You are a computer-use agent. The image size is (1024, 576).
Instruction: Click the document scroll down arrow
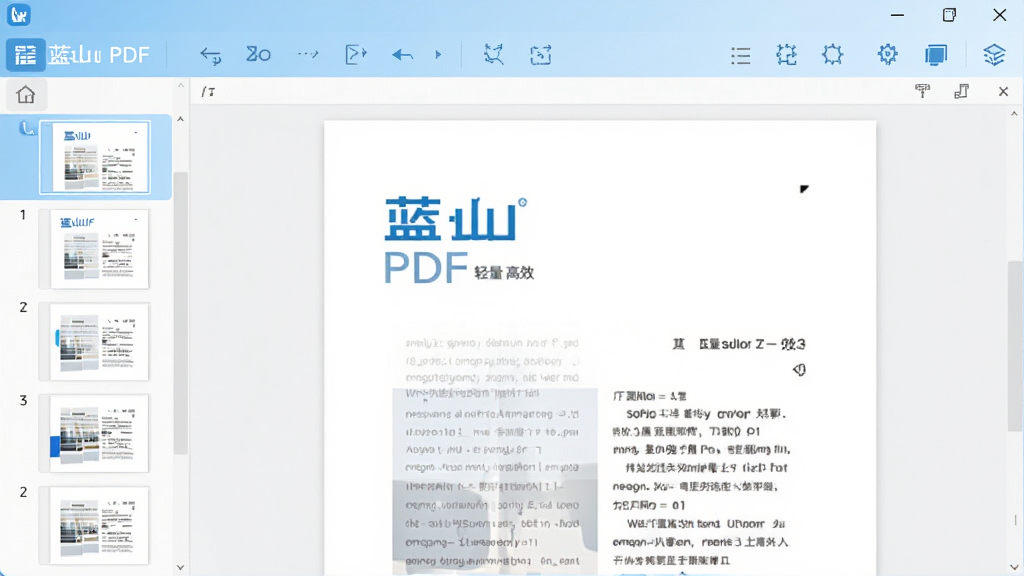[x=1014, y=568]
